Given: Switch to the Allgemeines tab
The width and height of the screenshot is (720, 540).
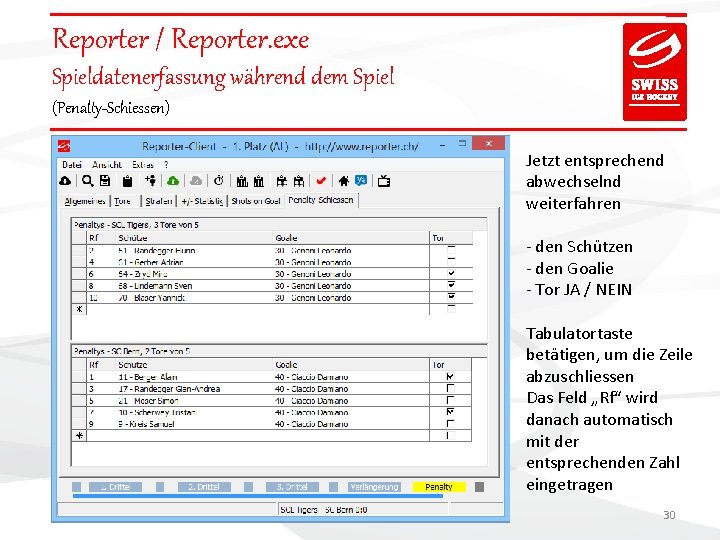Looking at the screenshot, I should (x=85, y=201).
